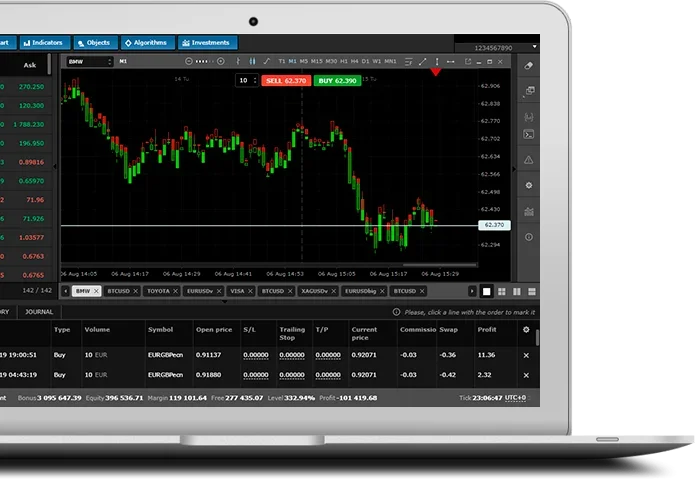
Task: Select the H1 timeframe
Action: click(344, 62)
